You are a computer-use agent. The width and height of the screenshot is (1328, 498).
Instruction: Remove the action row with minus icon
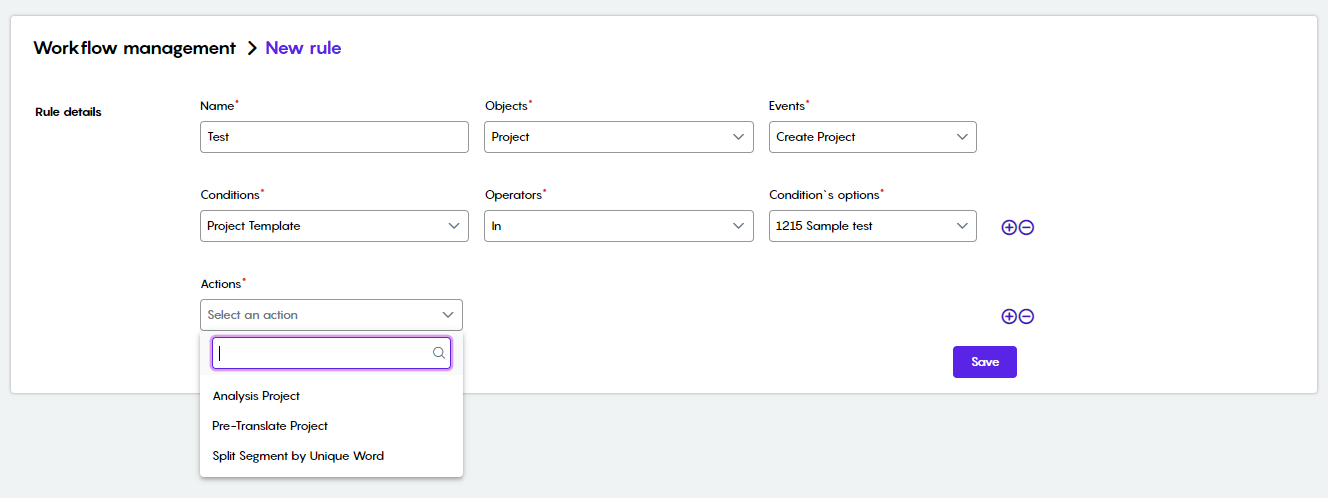coord(1026,316)
